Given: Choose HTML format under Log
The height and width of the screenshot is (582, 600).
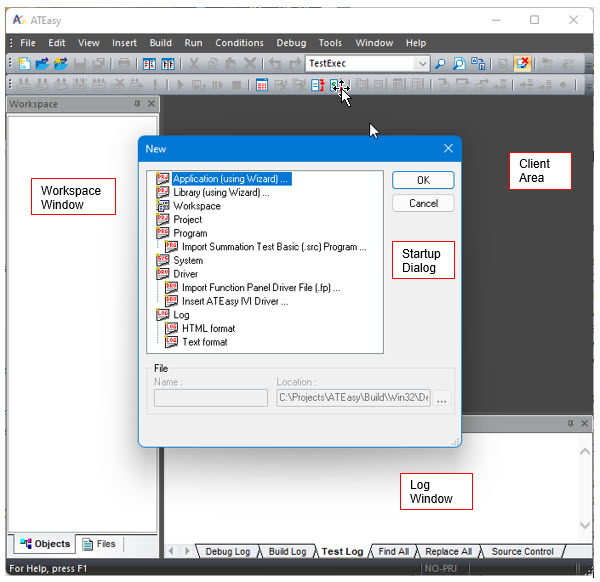Looking at the screenshot, I should pos(208,328).
